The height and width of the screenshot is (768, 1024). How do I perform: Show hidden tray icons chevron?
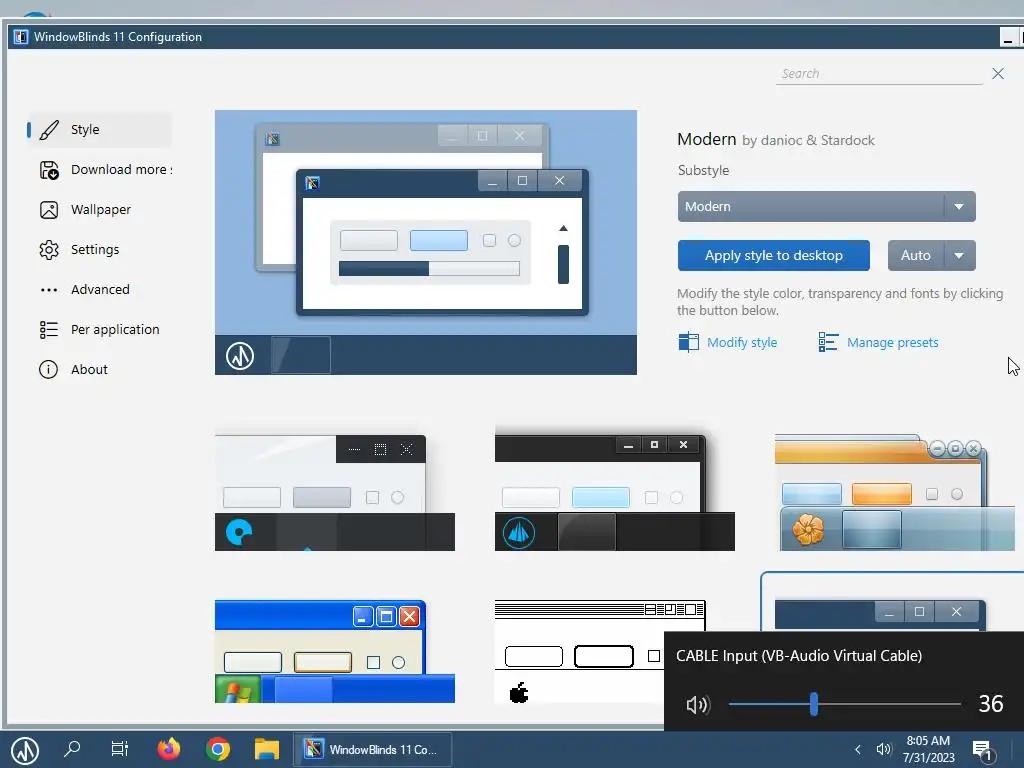(x=857, y=750)
